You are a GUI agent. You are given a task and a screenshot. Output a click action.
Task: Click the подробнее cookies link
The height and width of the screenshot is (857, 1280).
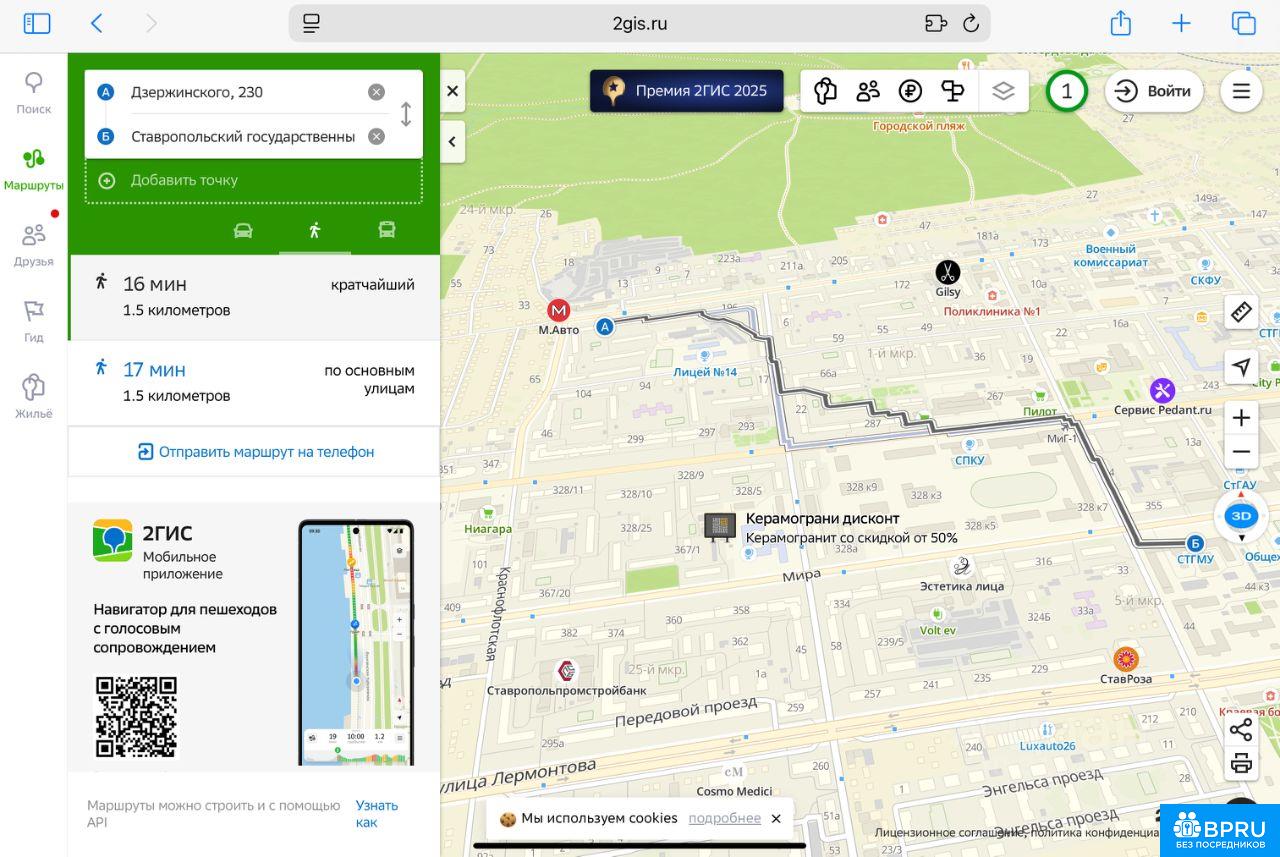pos(724,818)
